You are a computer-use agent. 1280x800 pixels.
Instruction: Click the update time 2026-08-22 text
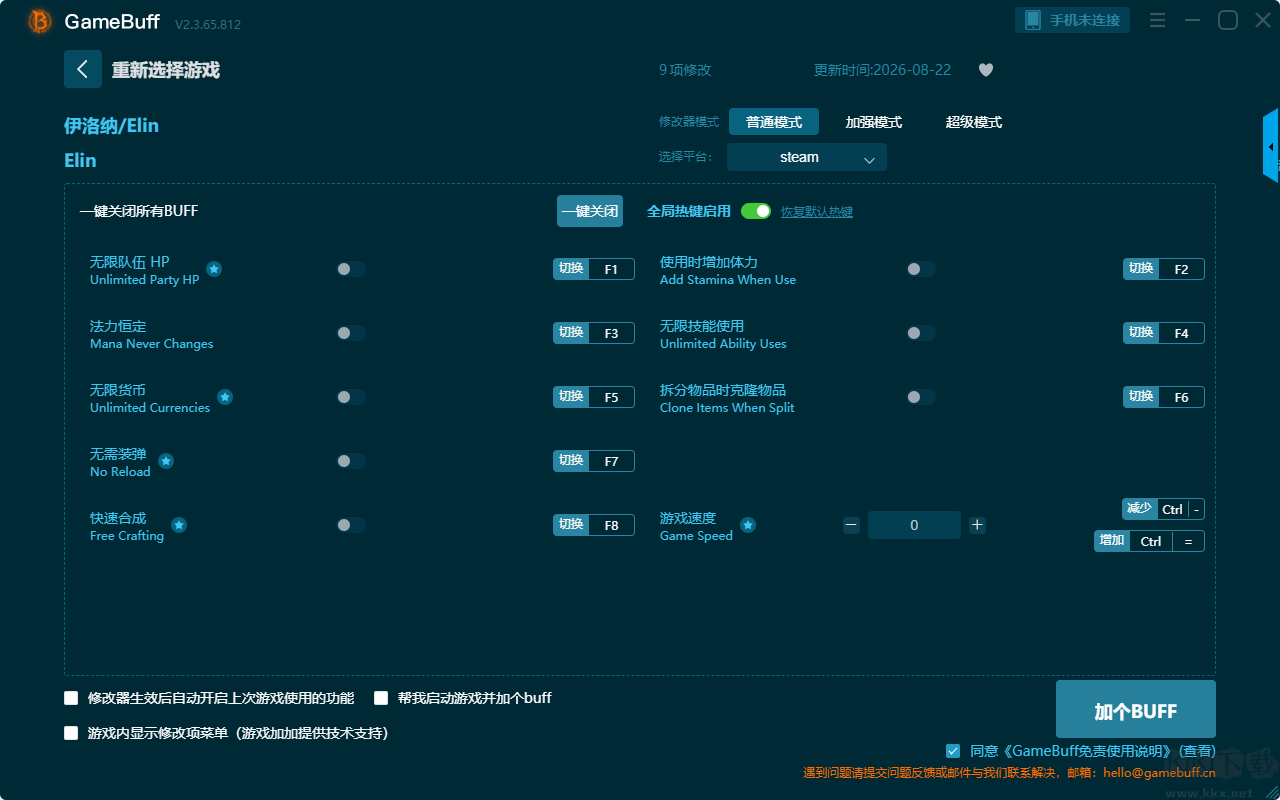pos(883,70)
